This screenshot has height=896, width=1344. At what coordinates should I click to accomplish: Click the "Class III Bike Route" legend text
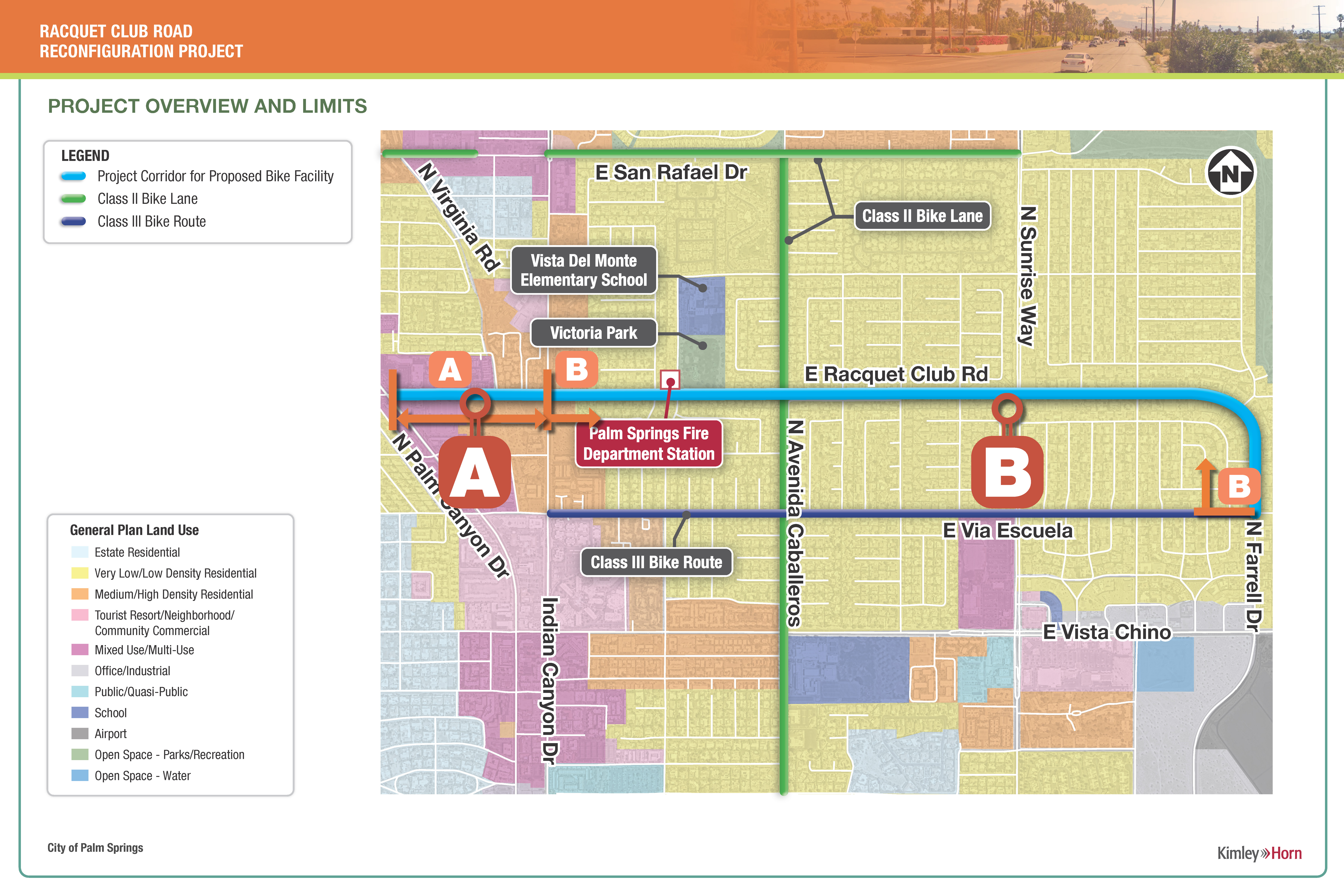click(x=151, y=222)
